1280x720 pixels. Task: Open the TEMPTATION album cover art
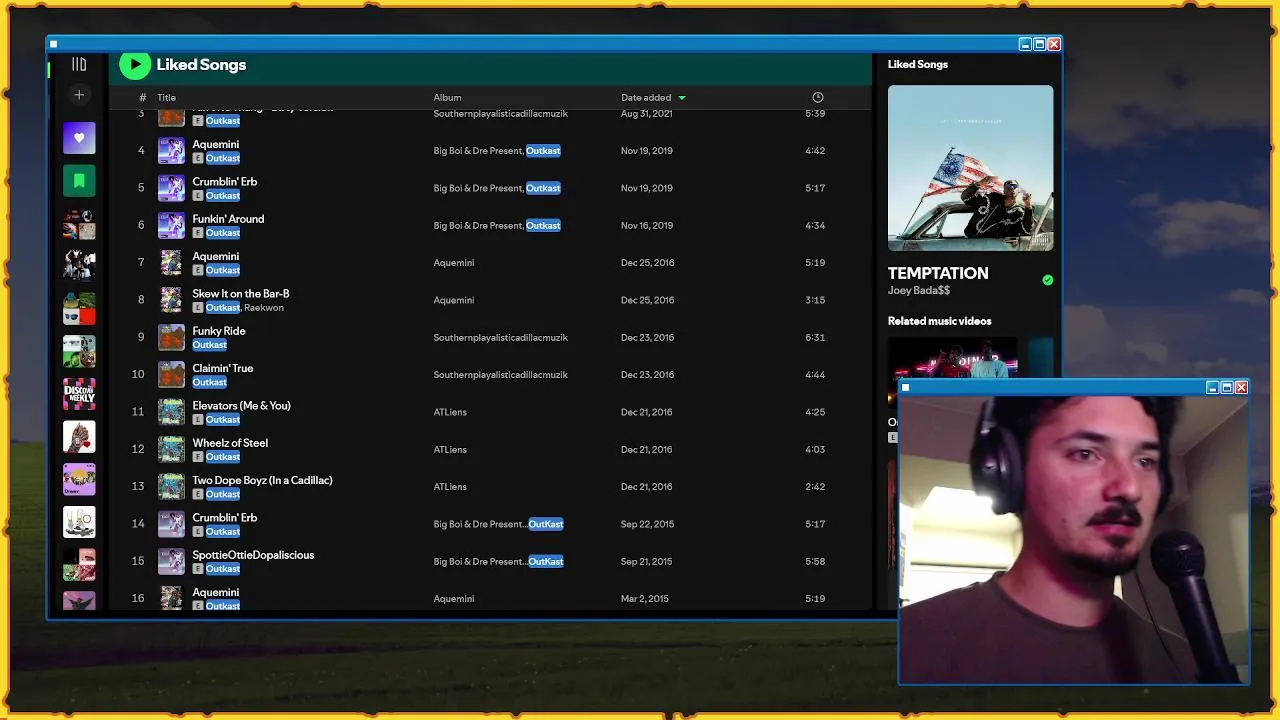tap(970, 168)
